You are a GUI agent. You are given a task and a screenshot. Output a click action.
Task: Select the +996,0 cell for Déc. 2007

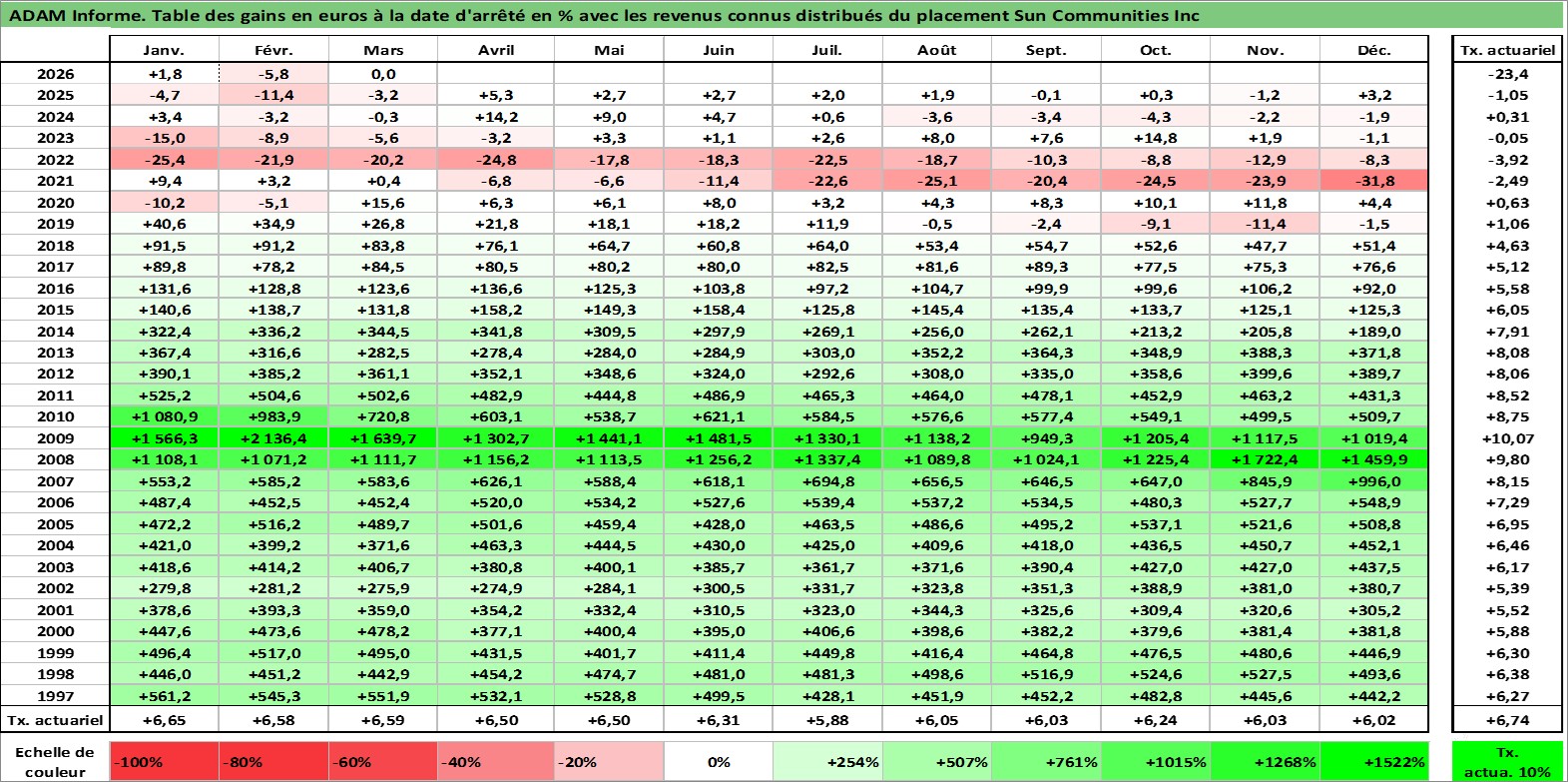coord(1374,481)
